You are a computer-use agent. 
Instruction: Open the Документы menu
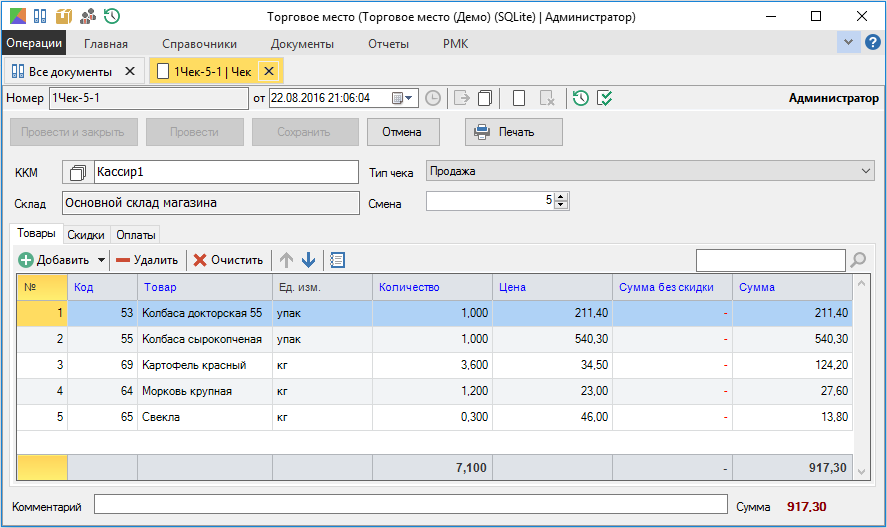coord(302,44)
